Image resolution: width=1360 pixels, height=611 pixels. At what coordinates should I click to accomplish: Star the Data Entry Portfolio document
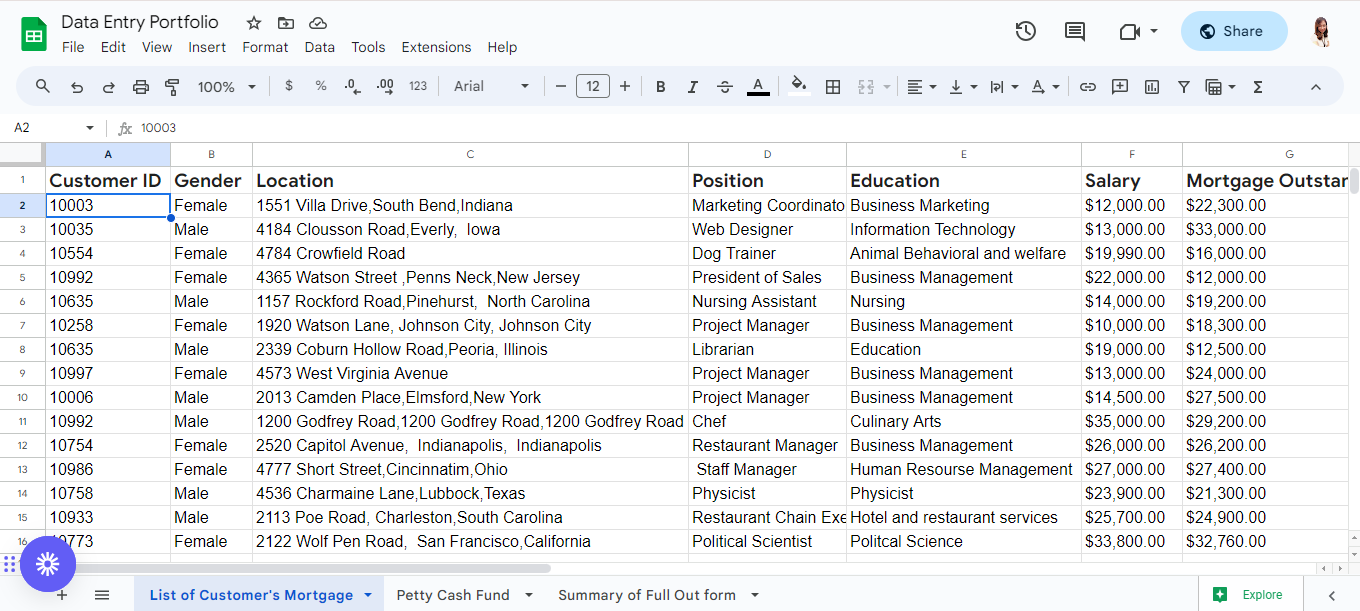tap(254, 23)
